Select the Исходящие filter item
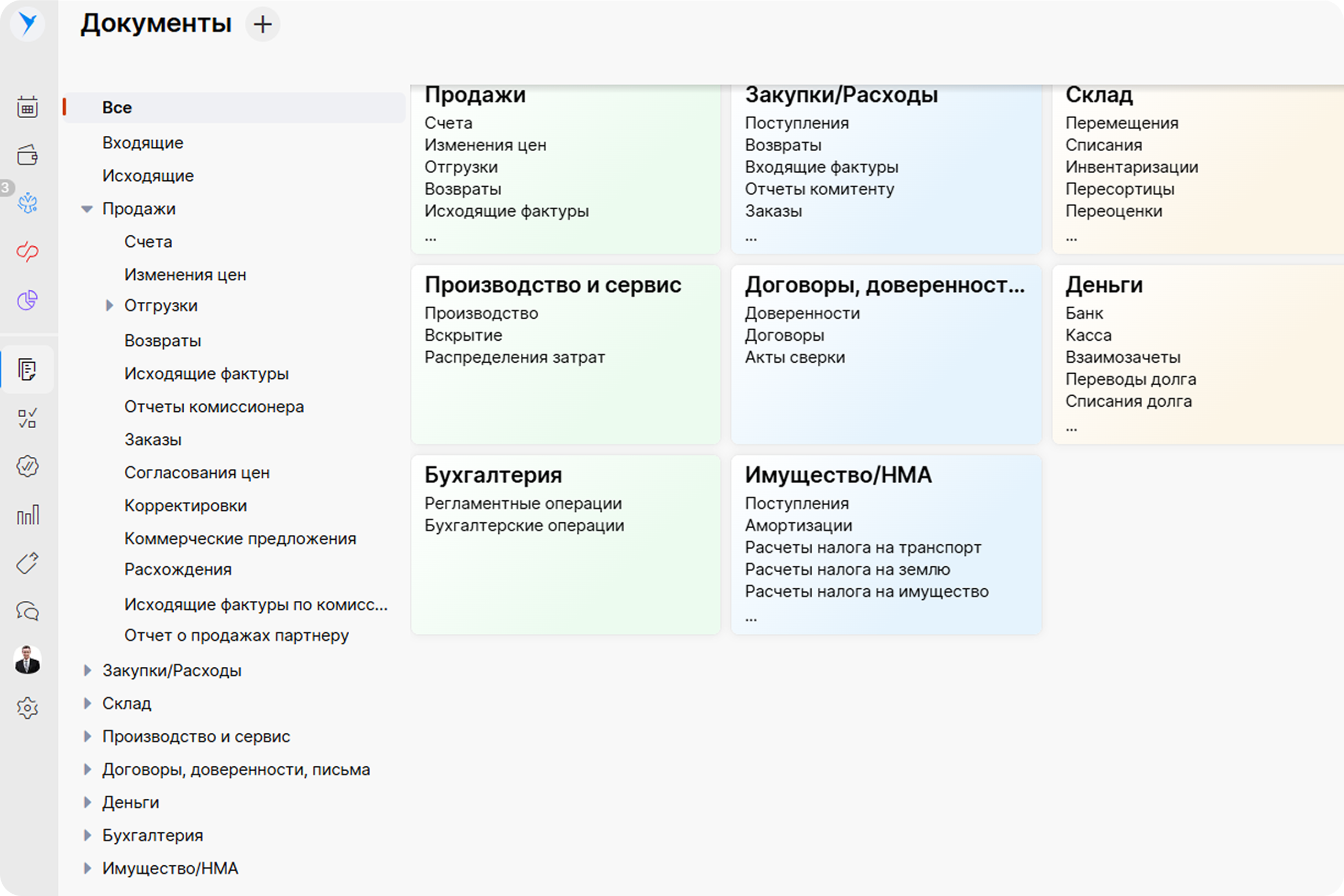The height and width of the screenshot is (896, 1344). tap(148, 176)
